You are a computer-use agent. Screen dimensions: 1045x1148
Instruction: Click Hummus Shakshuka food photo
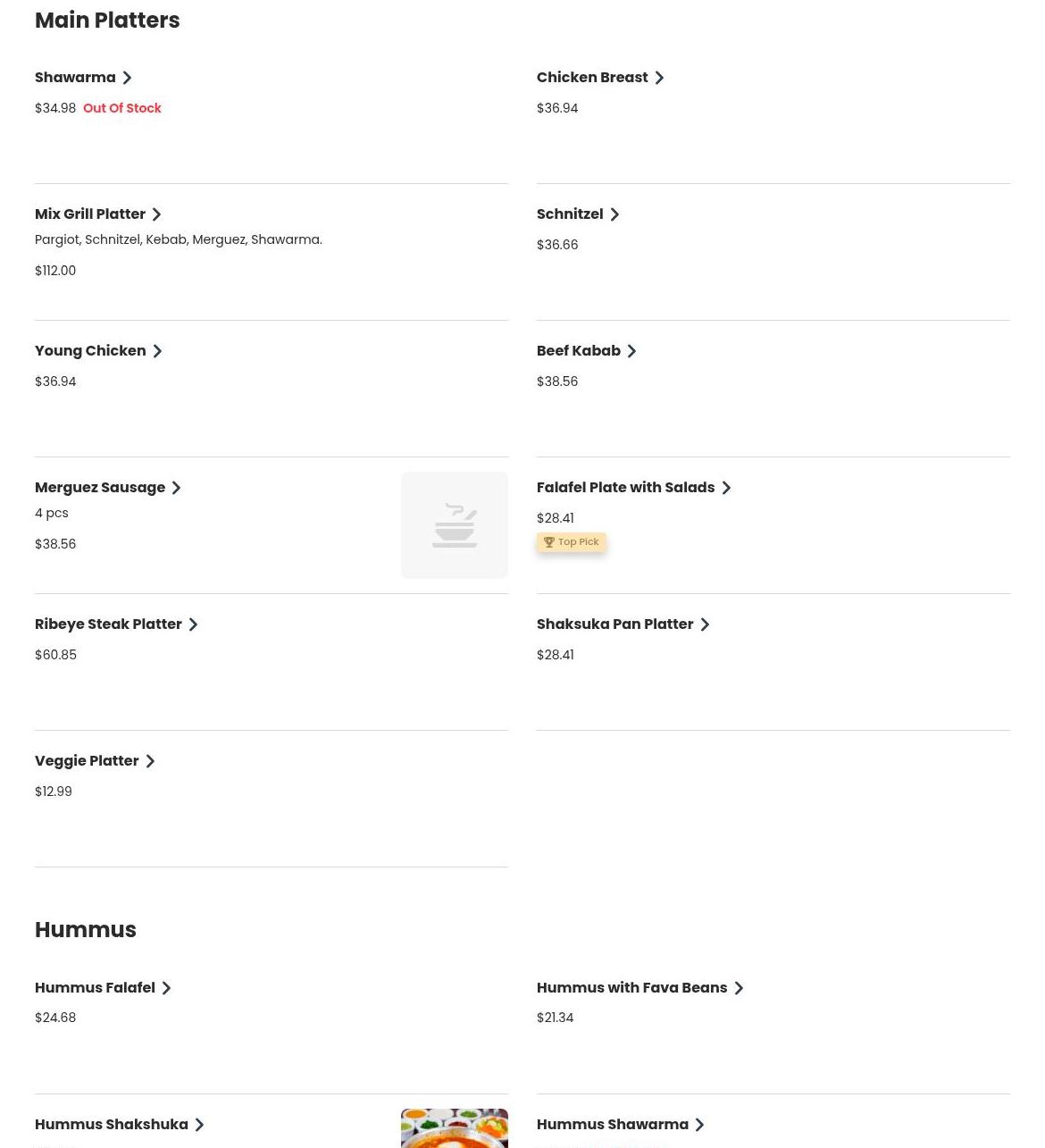(454, 1128)
